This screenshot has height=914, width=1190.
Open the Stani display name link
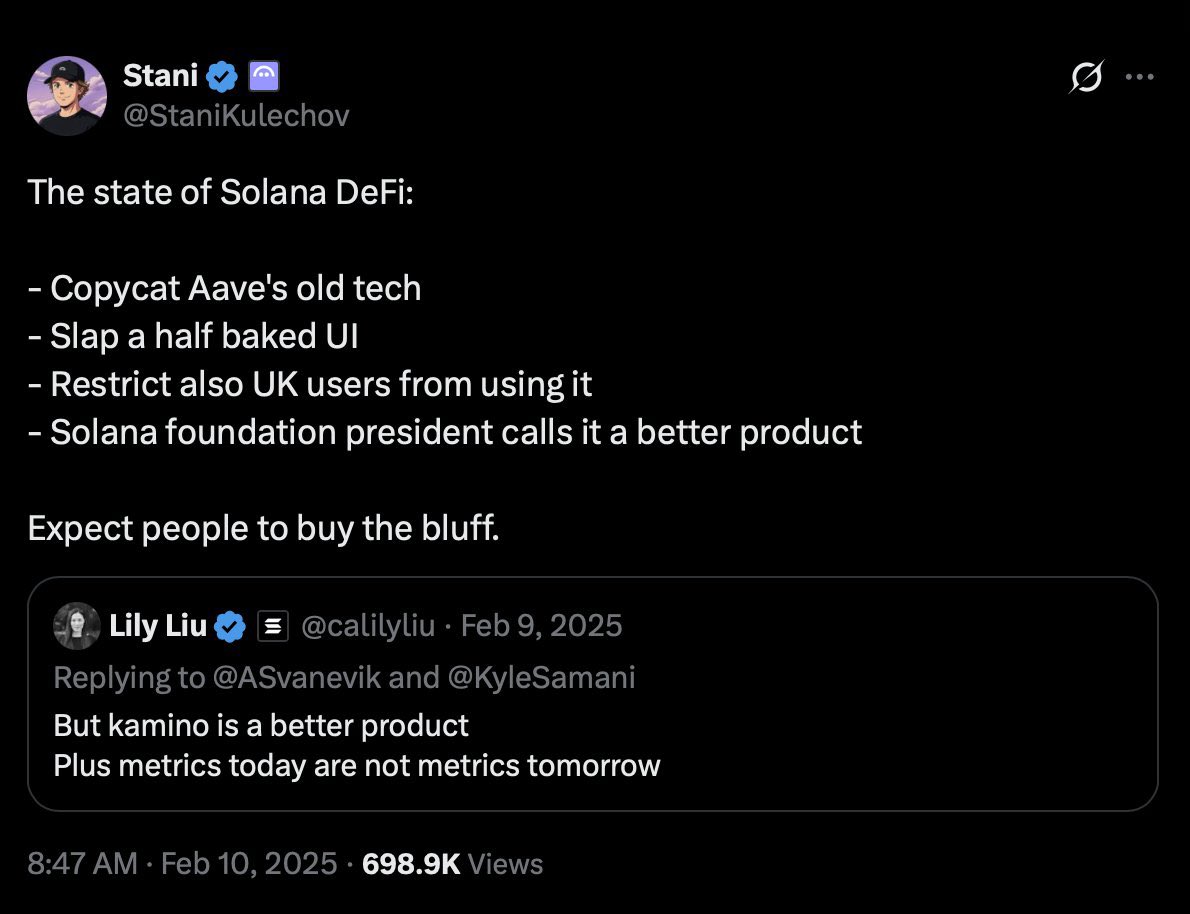[x=160, y=74]
